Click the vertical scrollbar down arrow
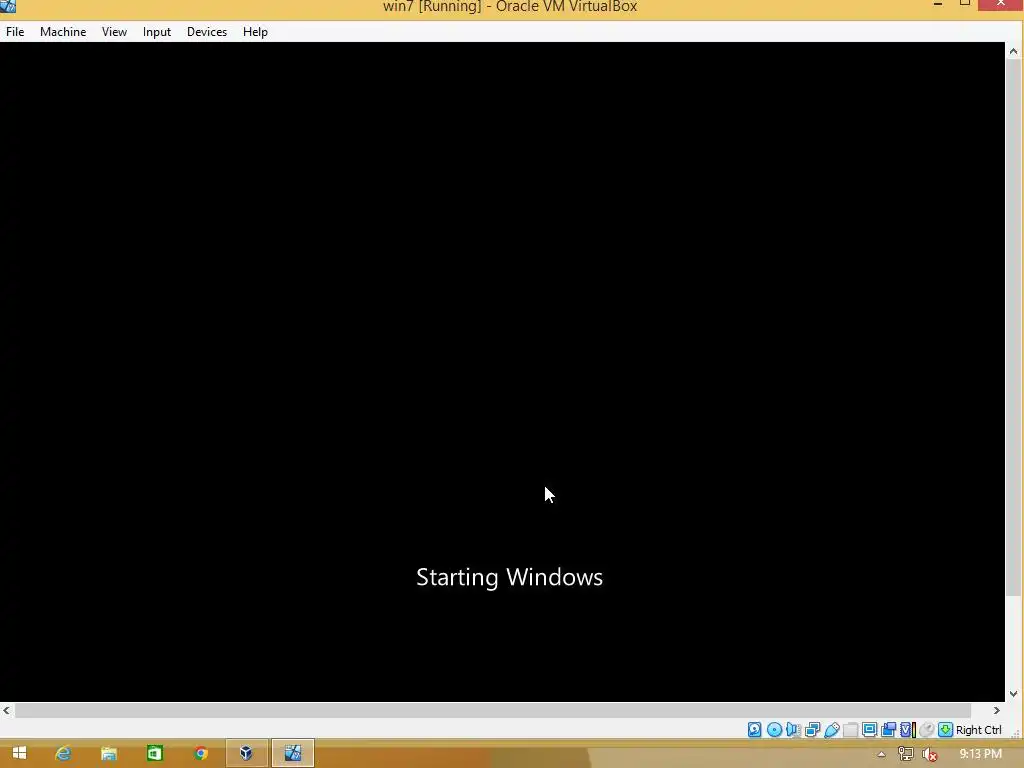 click(x=1013, y=694)
